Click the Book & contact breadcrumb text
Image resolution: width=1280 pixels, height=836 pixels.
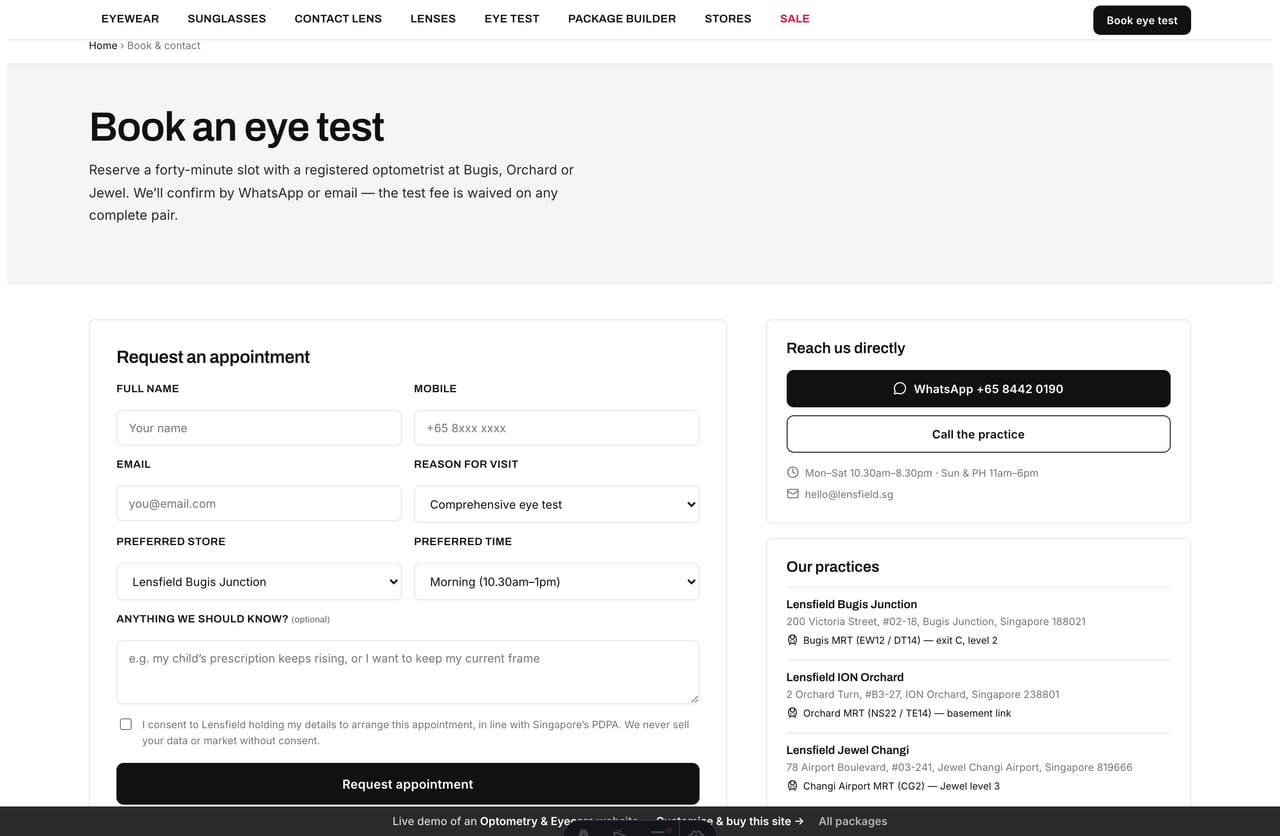point(164,45)
